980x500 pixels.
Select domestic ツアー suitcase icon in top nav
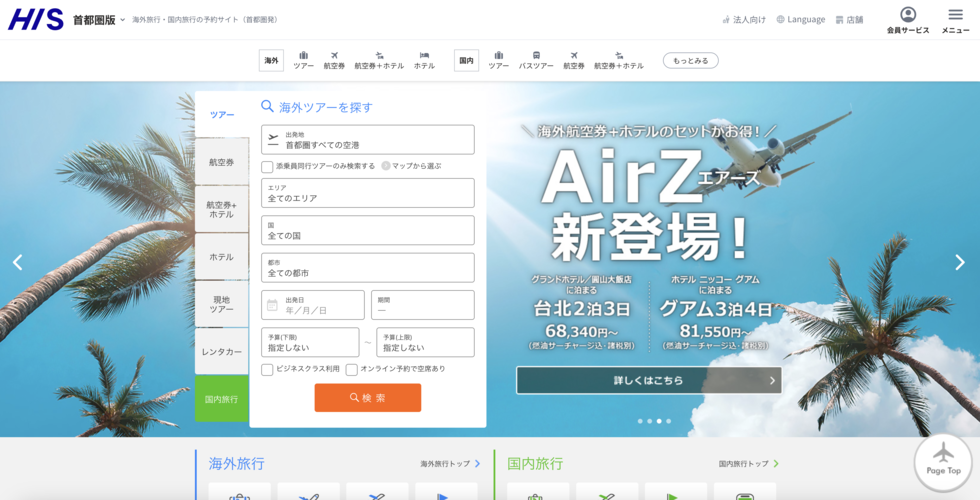(x=499, y=60)
